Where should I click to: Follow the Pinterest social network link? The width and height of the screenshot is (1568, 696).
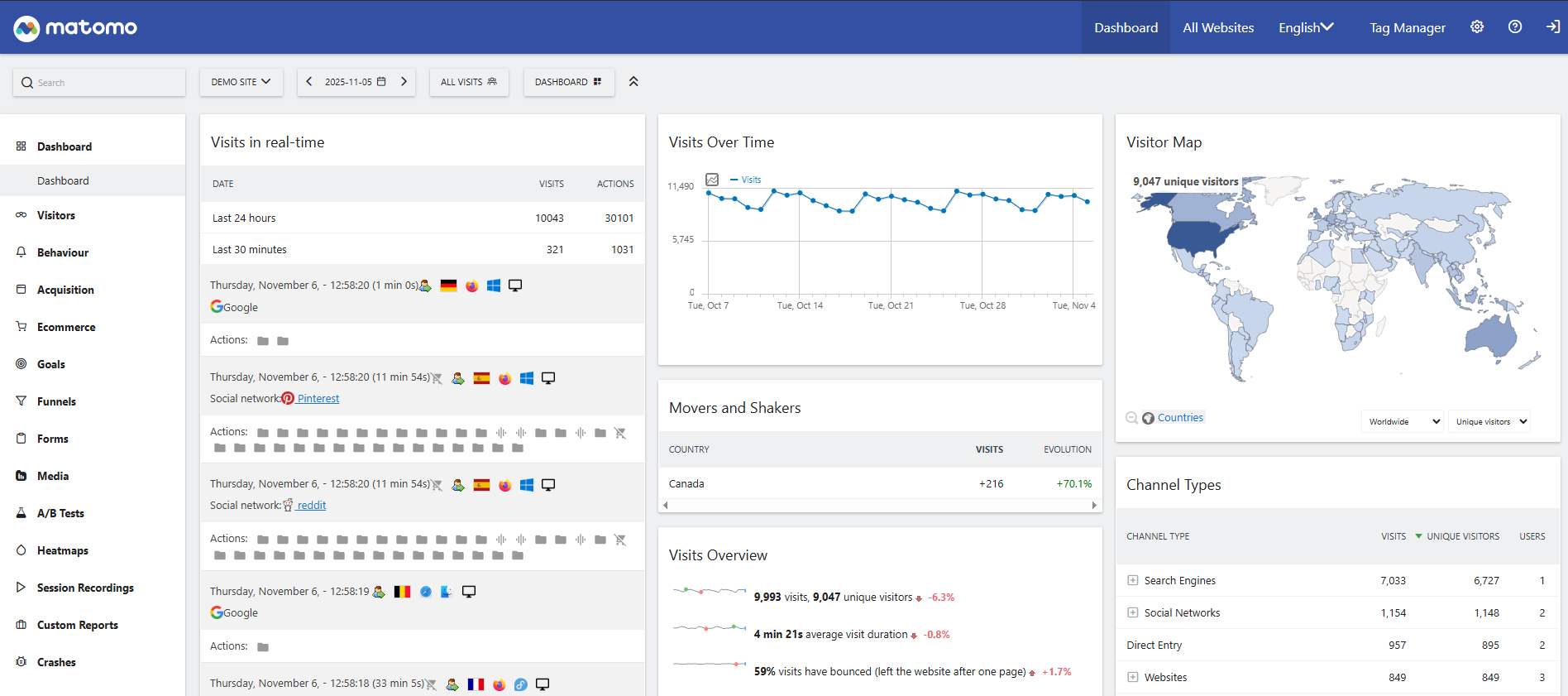click(x=318, y=398)
